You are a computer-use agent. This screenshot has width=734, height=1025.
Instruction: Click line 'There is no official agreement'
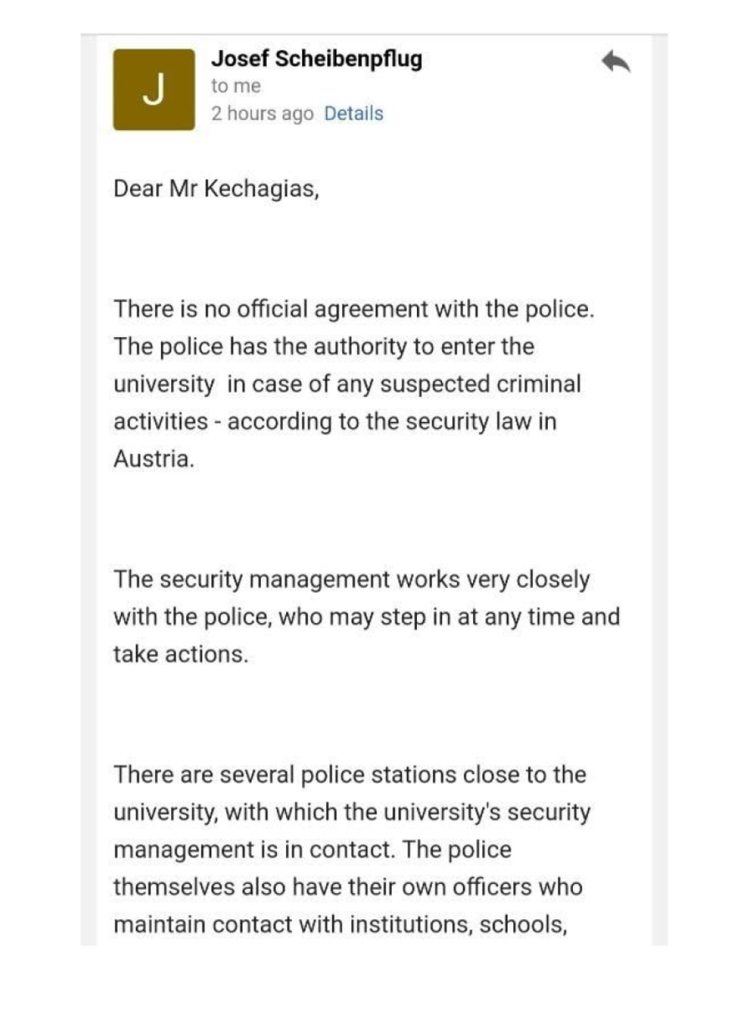click(354, 309)
